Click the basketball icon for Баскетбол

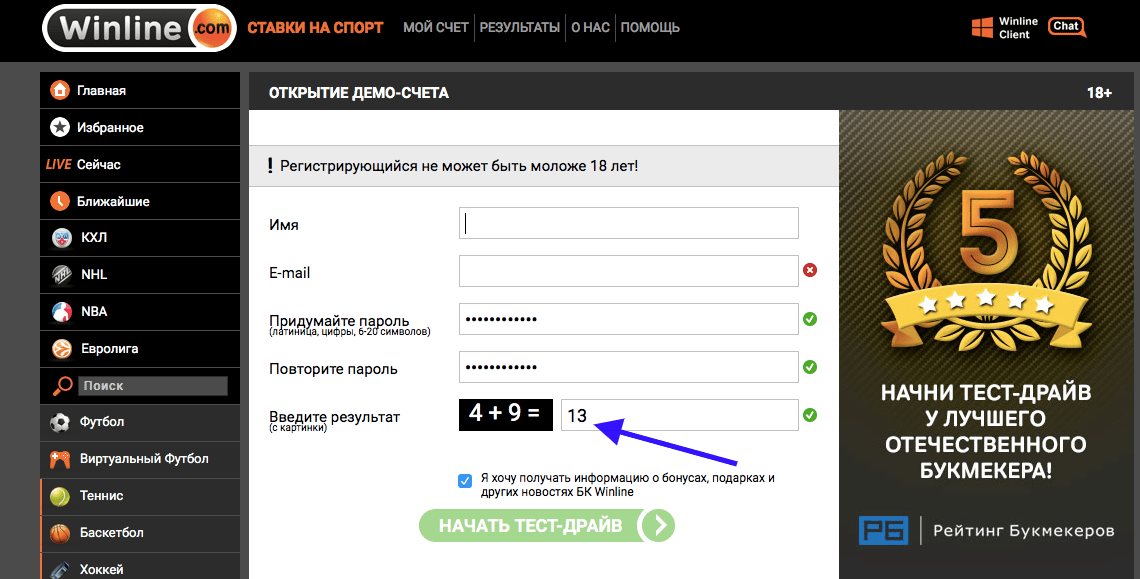click(x=60, y=533)
